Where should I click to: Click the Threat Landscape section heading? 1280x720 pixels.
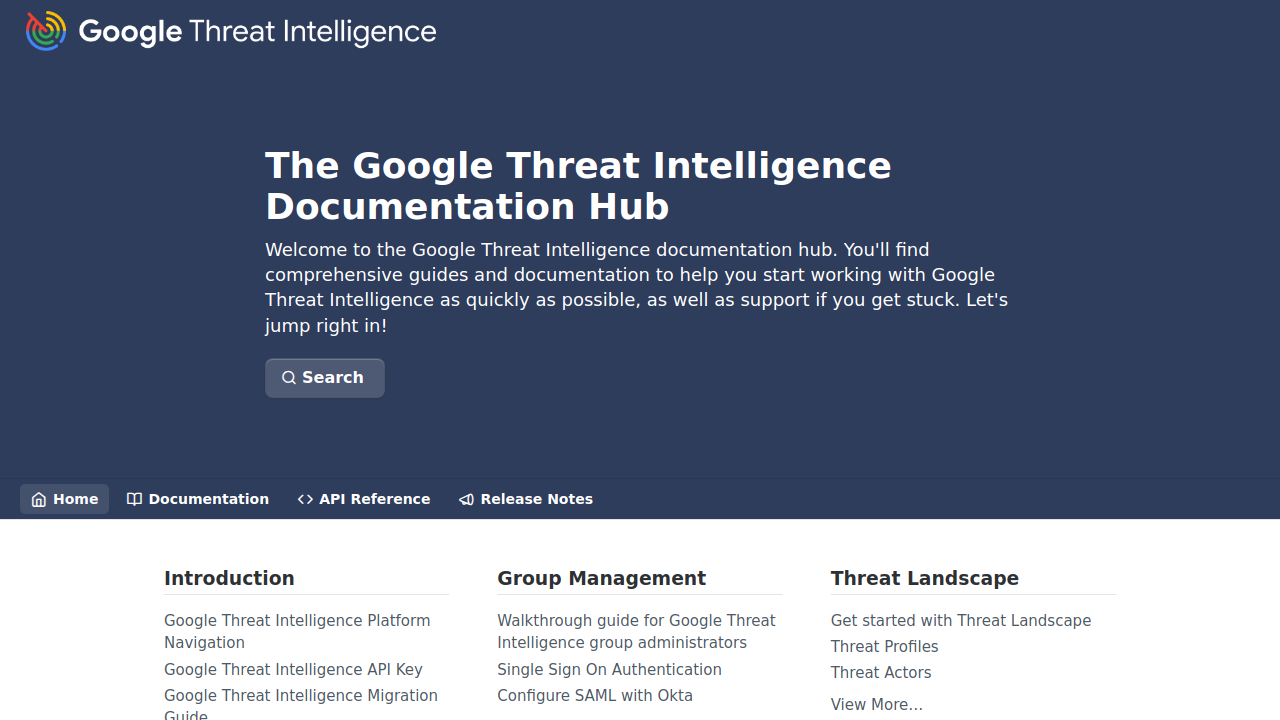coord(925,578)
